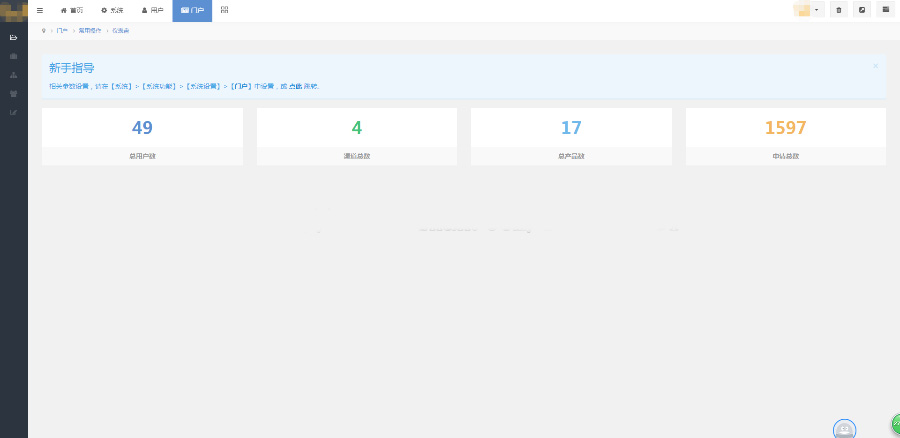Click the external-link icon in top bar
Viewport: 900px width, 438px height.
coord(862,10)
